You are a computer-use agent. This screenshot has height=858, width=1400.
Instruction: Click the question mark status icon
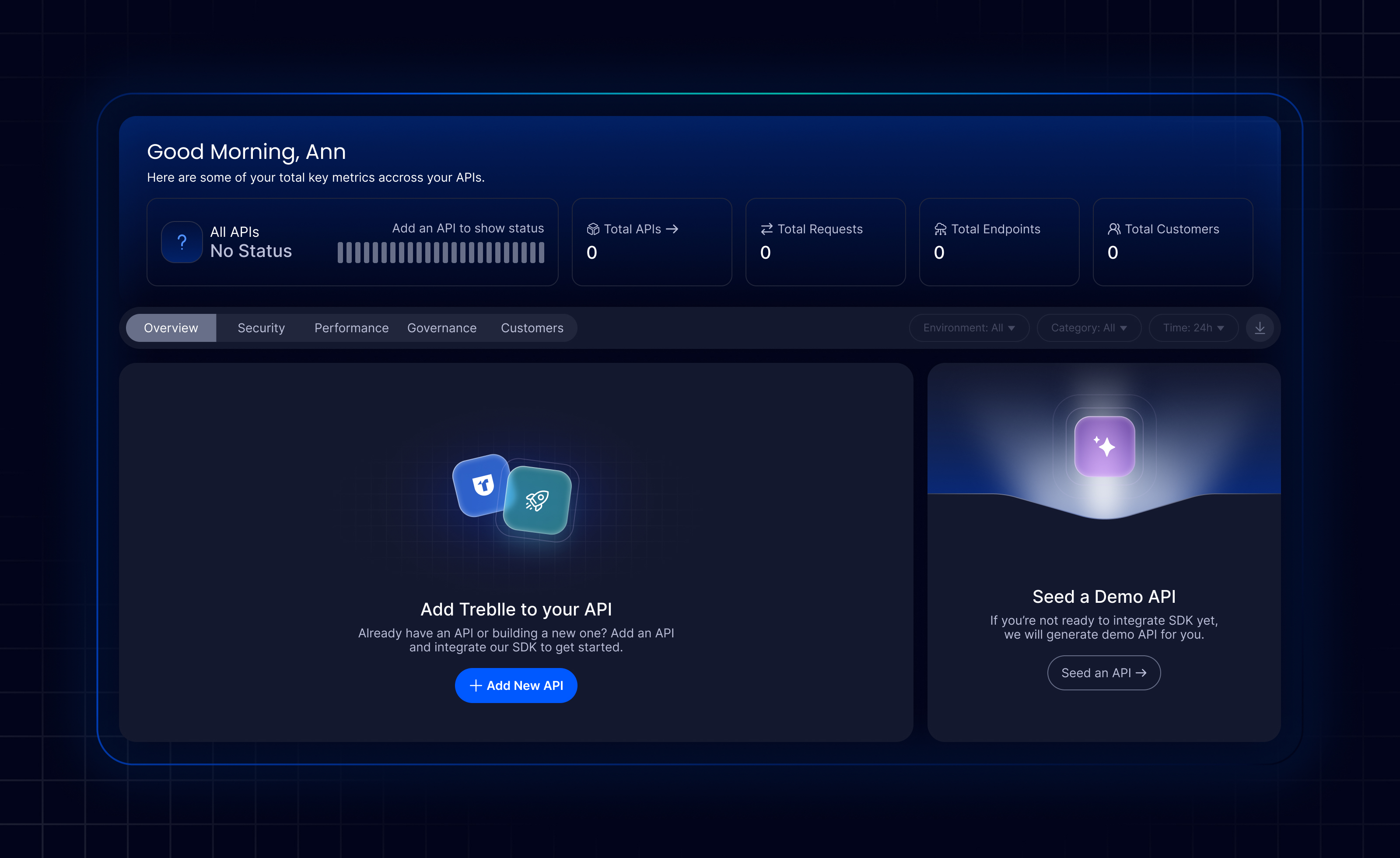tap(182, 242)
